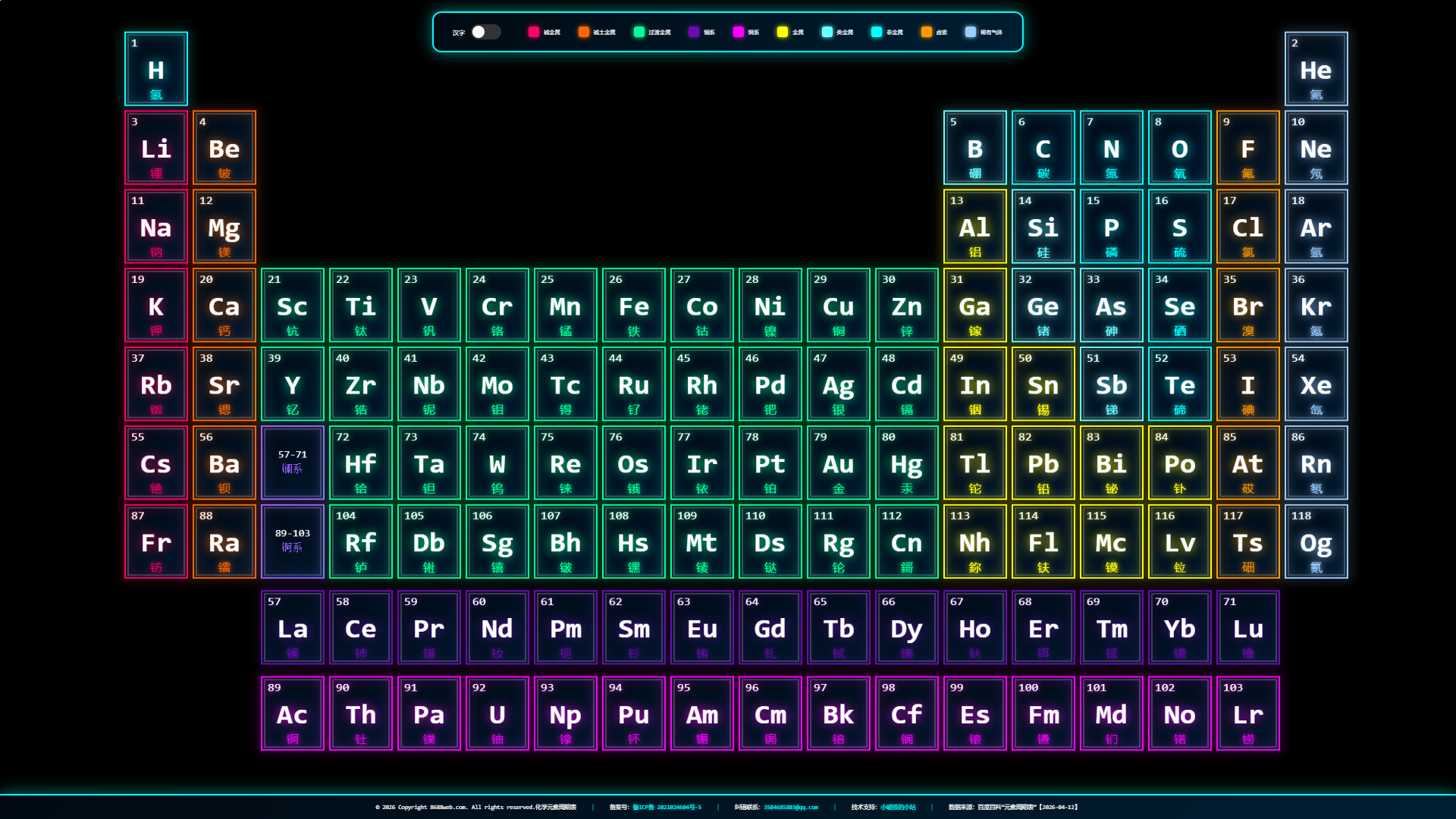Click the Uranium (U) element tile
This screenshot has width=1456, height=819.
tap(497, 714)
